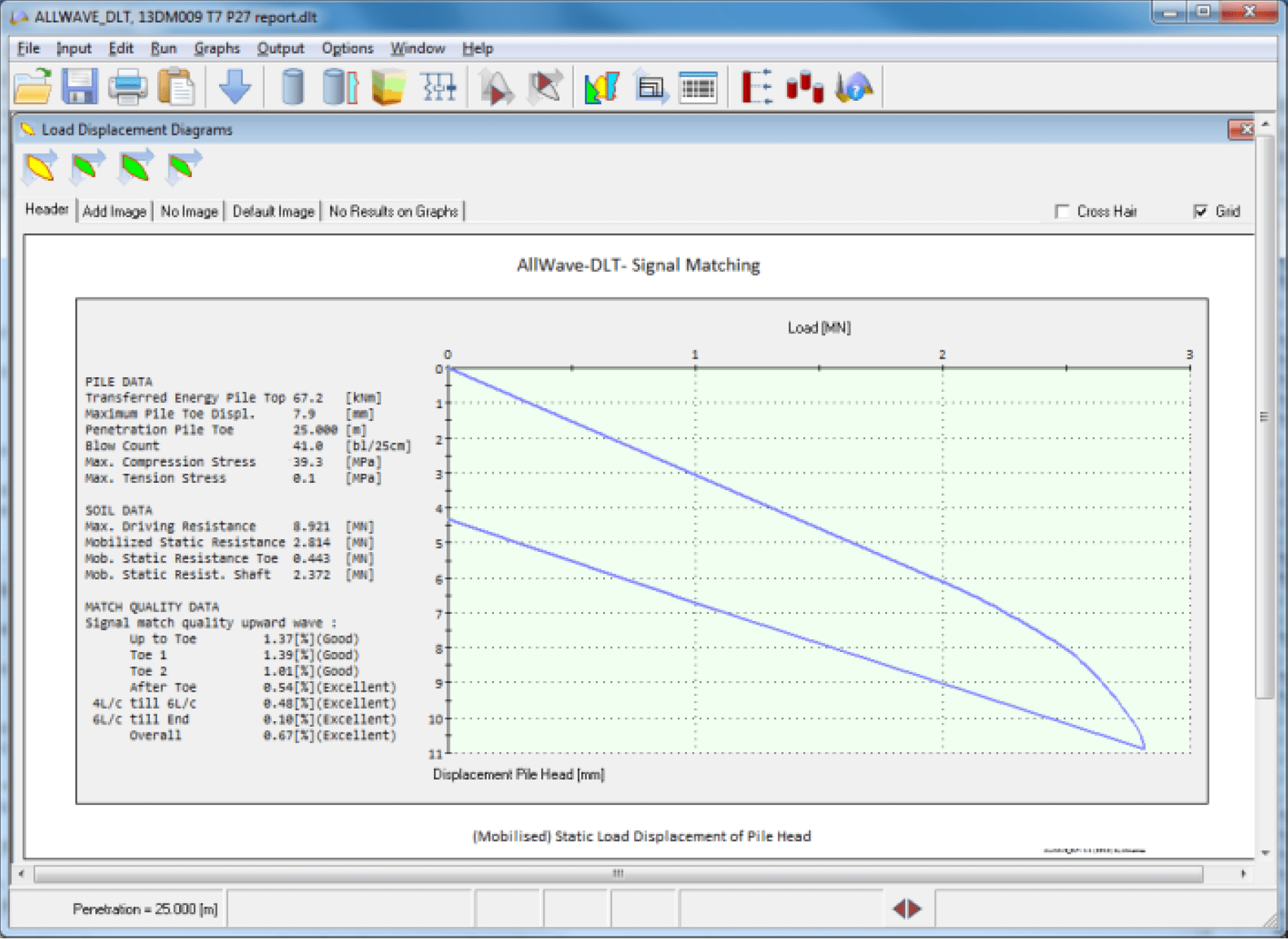Click the red left-right arrows in status bar
Viewport: 1288px width, 939px height.
point(907,909)
